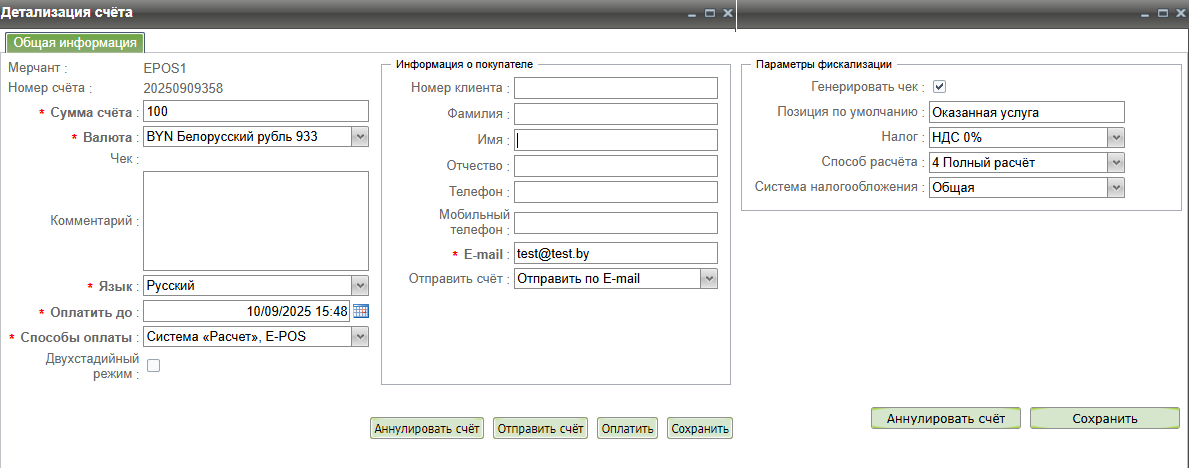The image size is (1190, 468).
Task: Expand the Система налогообложения dropdown
Action: tap(1116, 187)
